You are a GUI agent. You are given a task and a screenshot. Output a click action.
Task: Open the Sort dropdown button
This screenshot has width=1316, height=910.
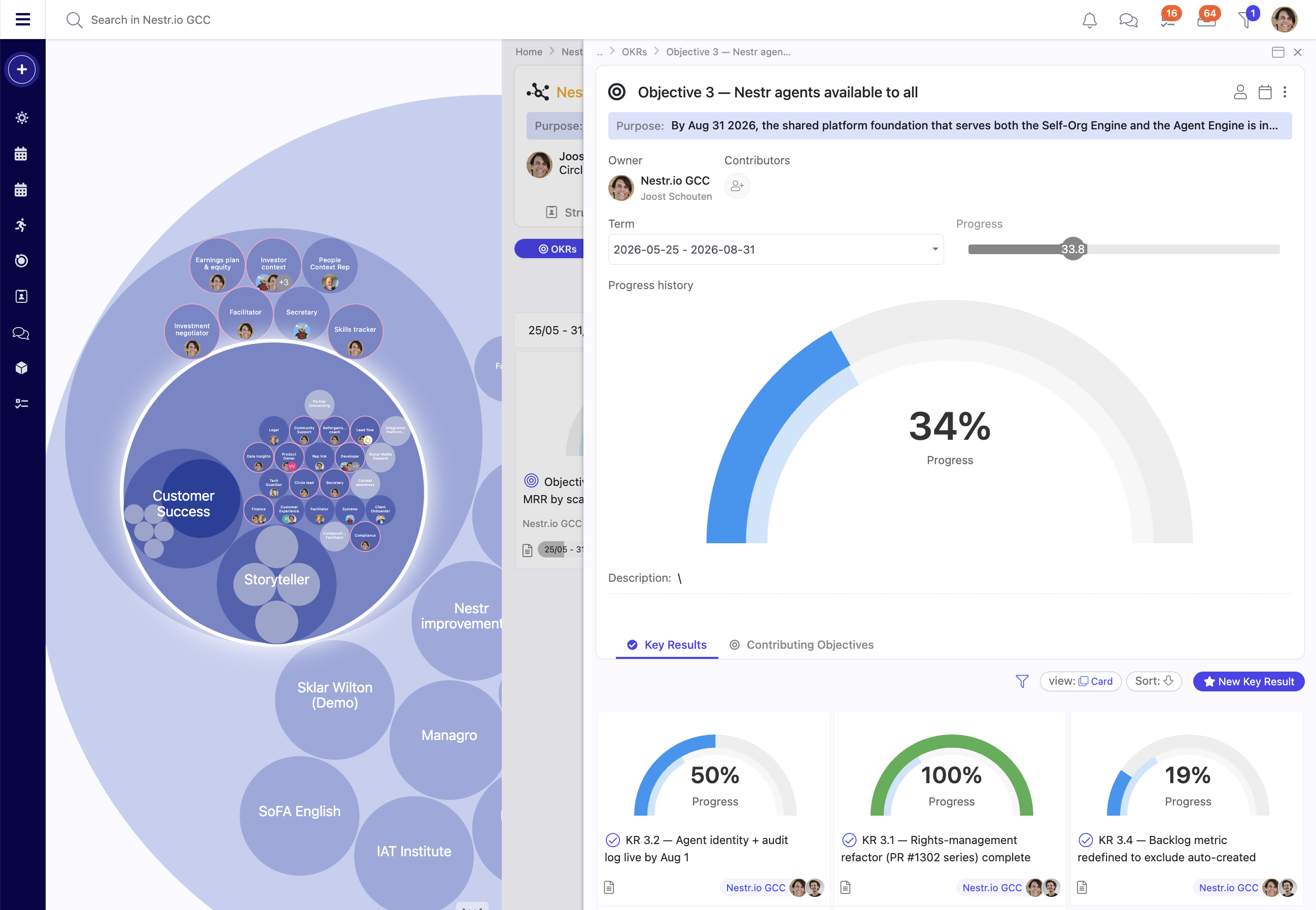pyautogui.click(x=1154, y=681)
